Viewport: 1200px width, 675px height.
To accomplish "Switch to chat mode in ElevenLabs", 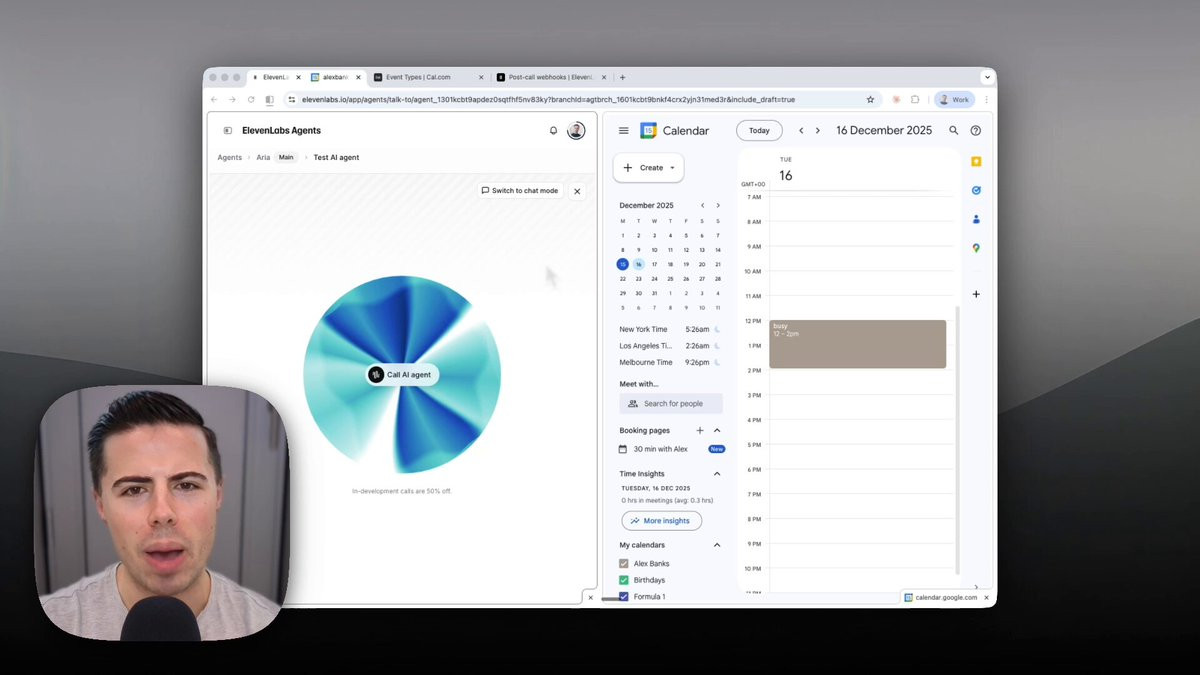I will coord(520,190).
